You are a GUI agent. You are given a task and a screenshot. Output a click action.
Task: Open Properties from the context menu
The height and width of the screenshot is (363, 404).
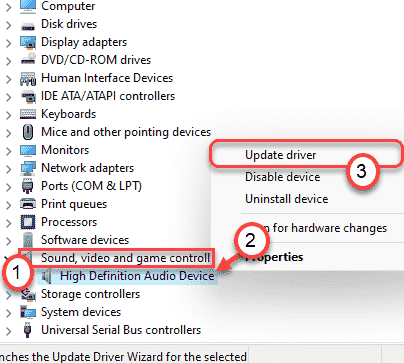click(x=274, y=257)
